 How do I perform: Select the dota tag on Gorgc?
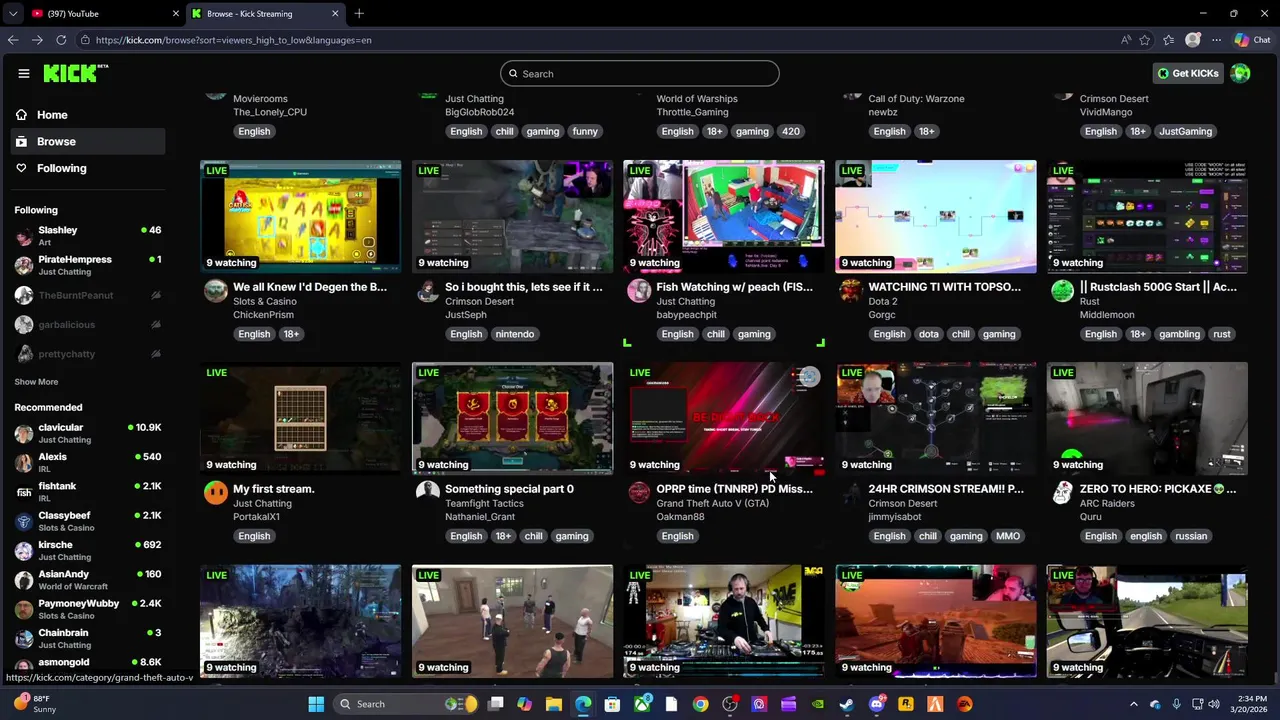point(929,334)
